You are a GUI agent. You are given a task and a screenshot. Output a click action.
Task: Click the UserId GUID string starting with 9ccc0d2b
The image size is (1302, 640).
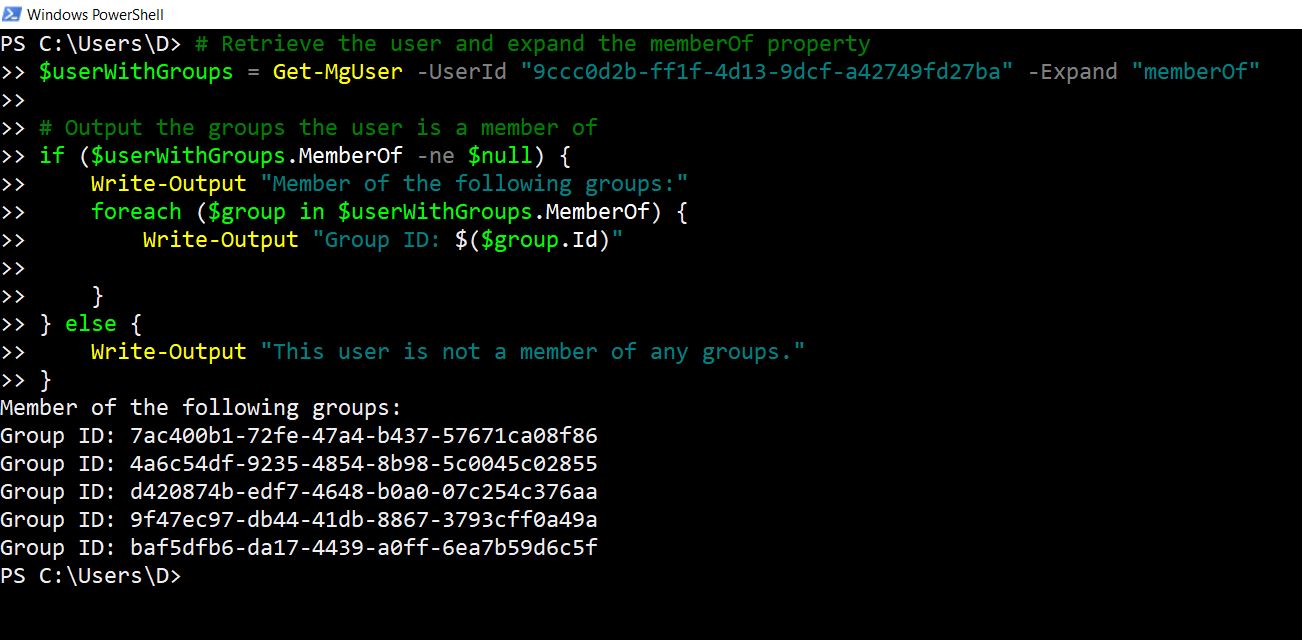pos(767,72)
